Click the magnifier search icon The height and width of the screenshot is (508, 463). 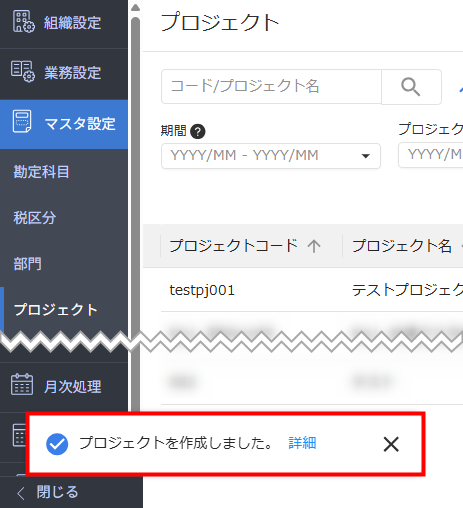pos(410,87)
